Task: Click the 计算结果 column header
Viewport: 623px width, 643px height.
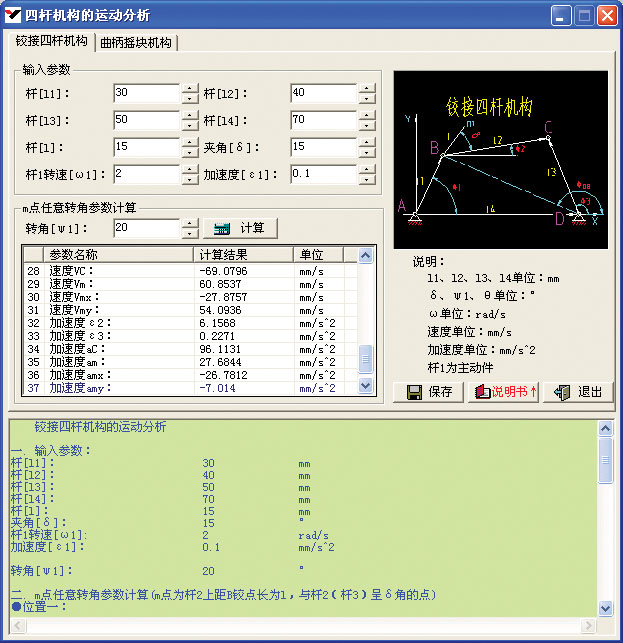Action: pos(244,255)
